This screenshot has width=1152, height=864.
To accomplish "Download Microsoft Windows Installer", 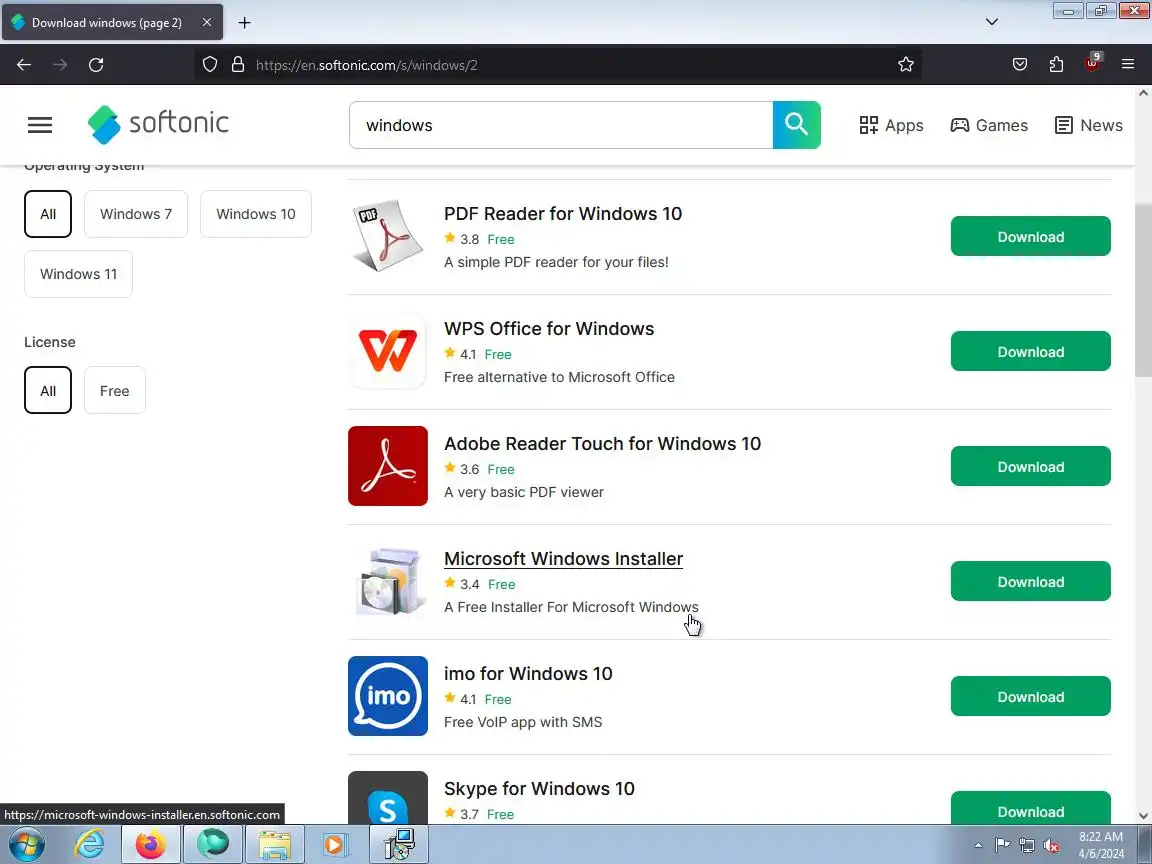I will [1031, 581].
